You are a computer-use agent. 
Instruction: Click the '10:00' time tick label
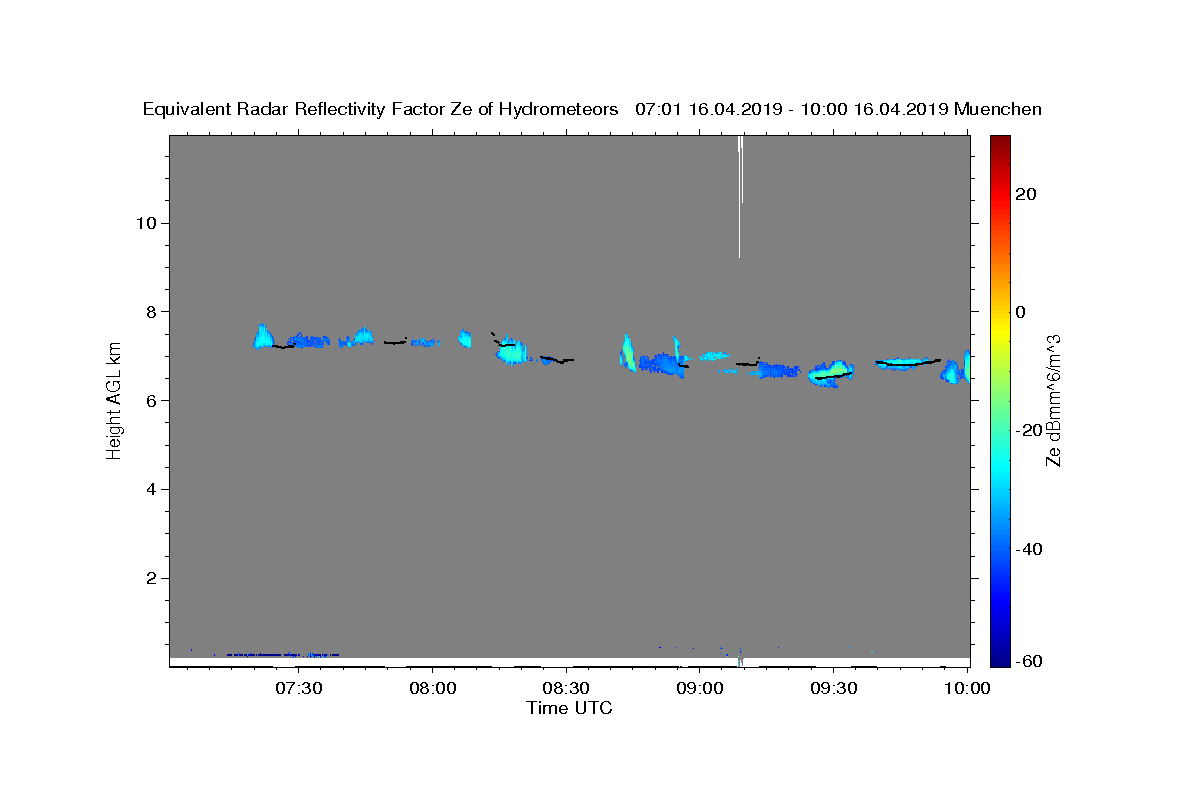pyautogui.click(x=967, y=689)
